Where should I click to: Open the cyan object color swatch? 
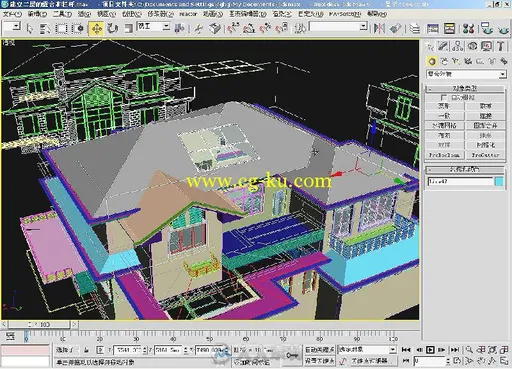click(499, 182)
